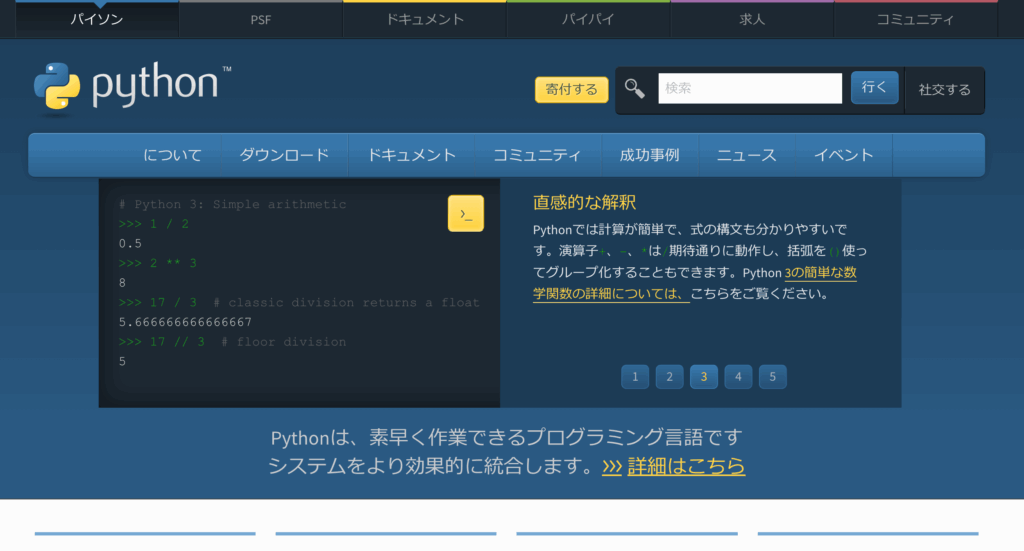Click the magnifying glass search icon
1024x551 pixels.
coord(635,88)
